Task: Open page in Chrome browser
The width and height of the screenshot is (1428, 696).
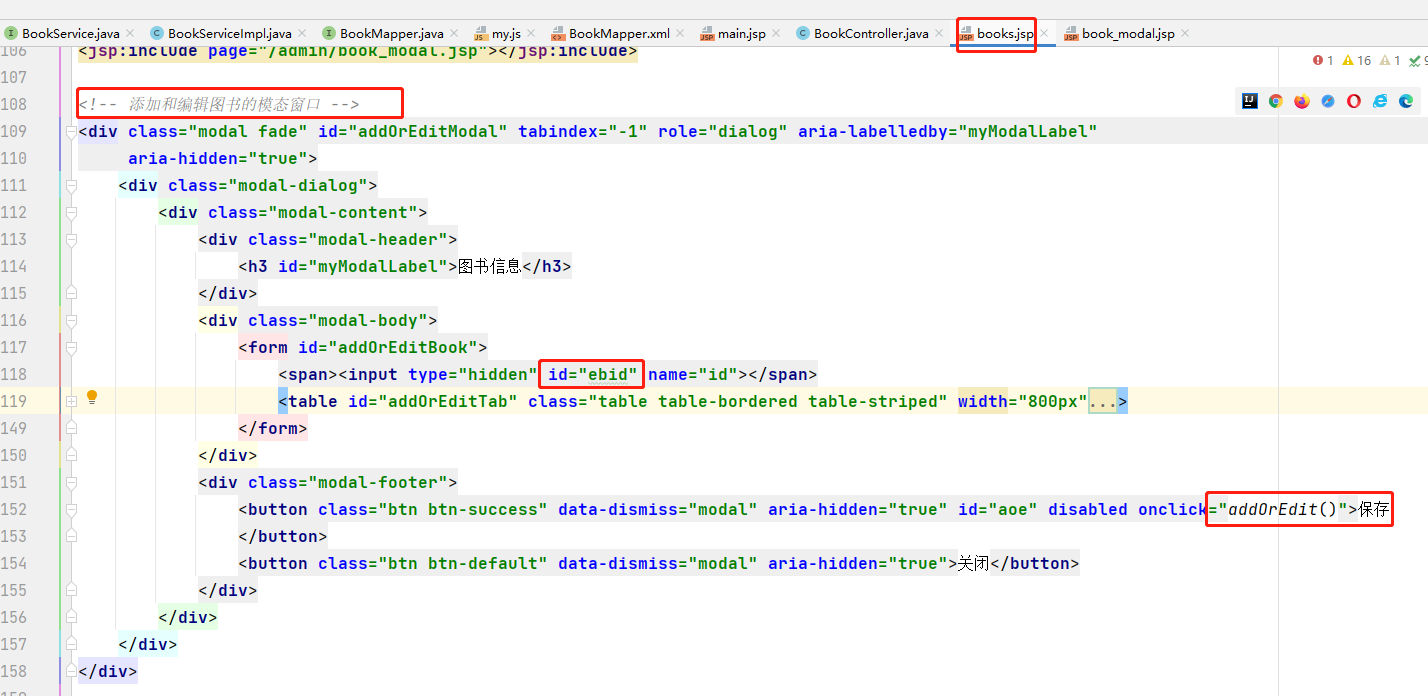Action: [1276, 101]
